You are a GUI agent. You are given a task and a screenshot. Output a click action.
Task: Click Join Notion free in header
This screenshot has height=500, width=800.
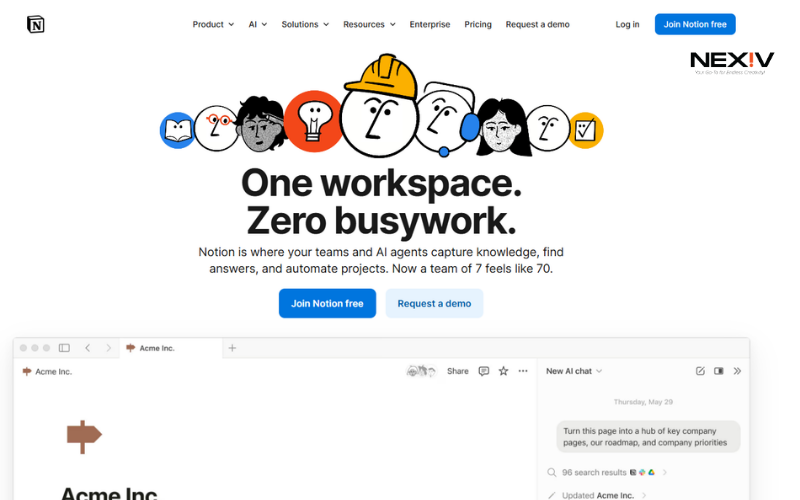tap(695, 24)
